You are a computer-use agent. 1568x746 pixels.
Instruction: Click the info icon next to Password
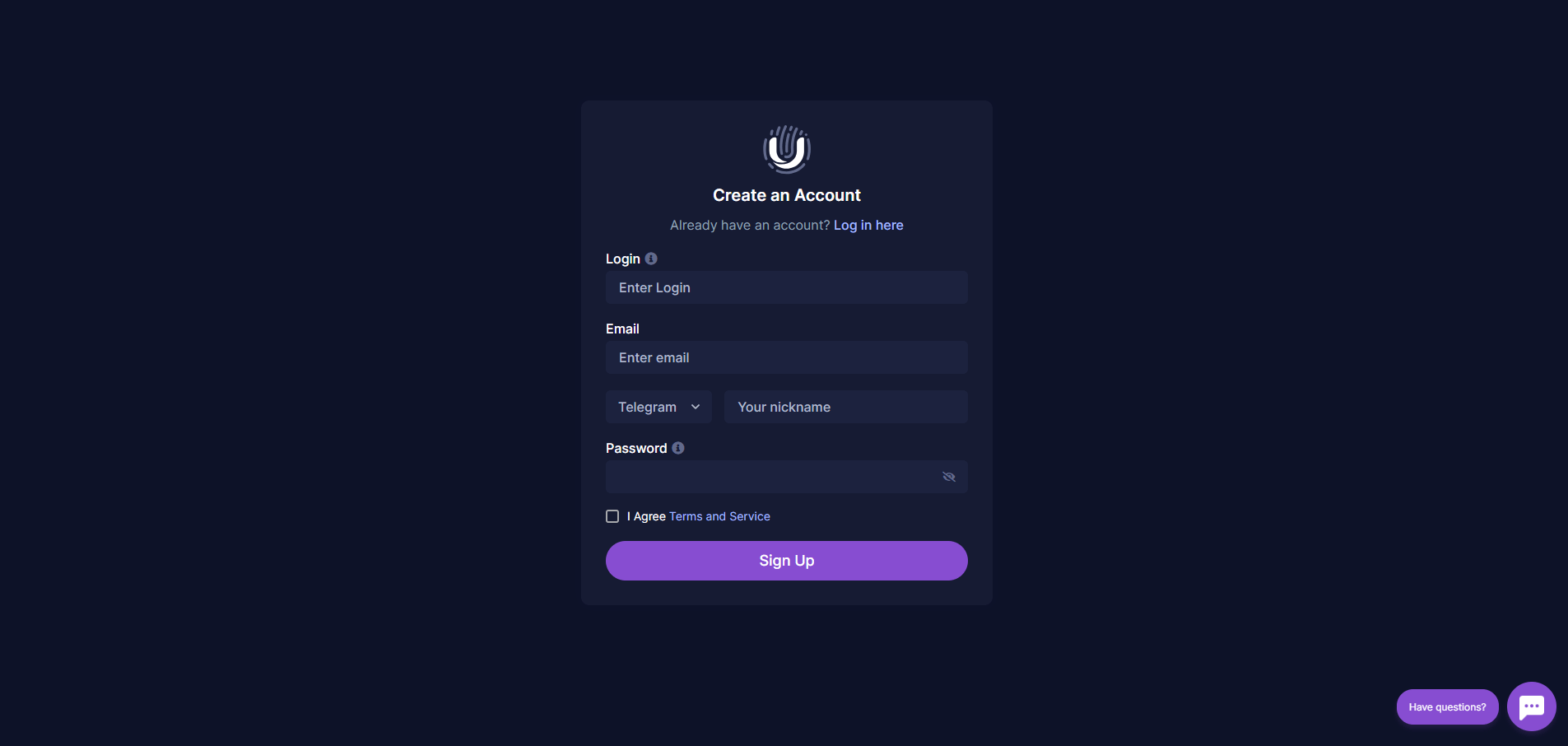[x=678, y=448]
